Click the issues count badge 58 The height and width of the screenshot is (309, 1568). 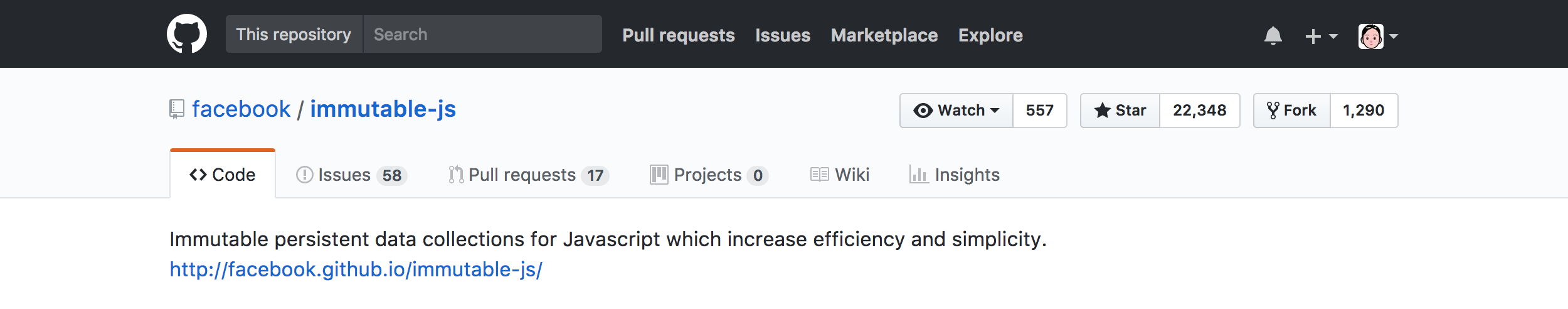pyautogui.click(x=392, y=175)
